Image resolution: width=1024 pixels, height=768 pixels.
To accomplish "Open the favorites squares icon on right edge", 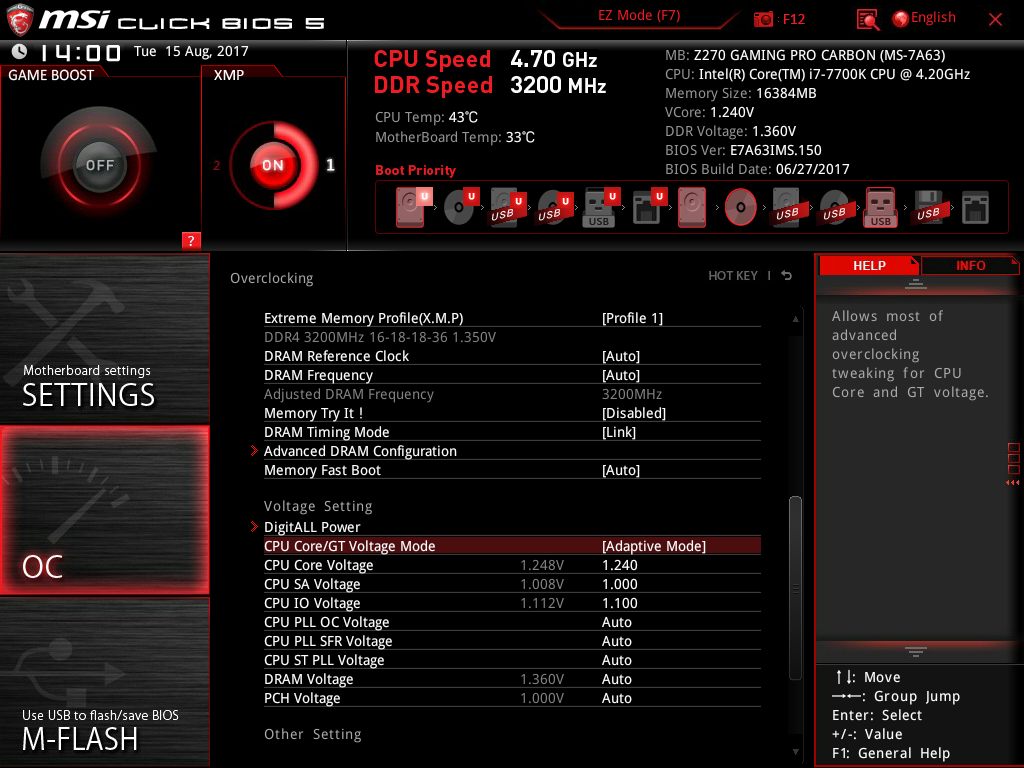I will point(1014,458).
